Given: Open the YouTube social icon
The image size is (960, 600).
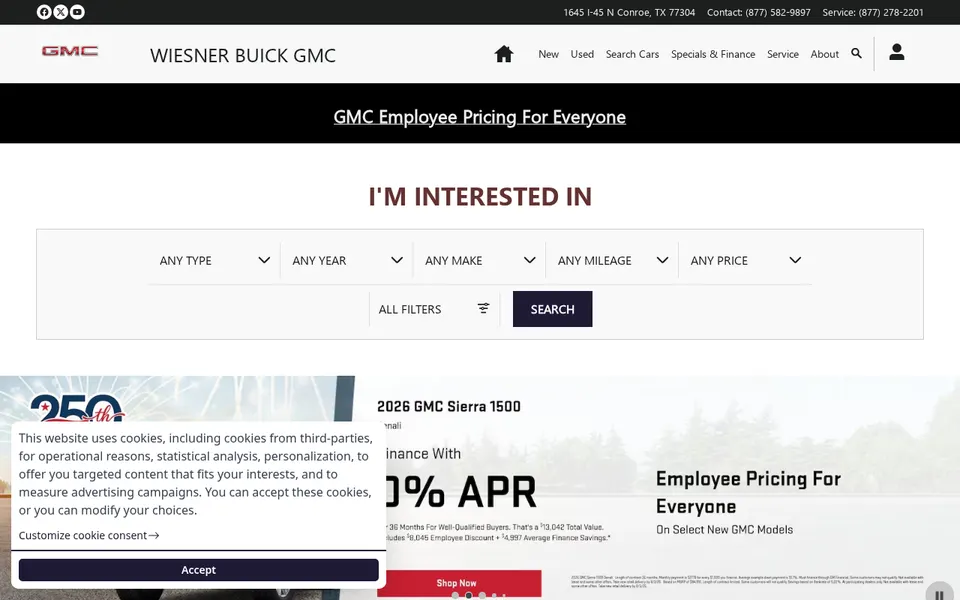Looking at the screenshot, I should [77, 12].
